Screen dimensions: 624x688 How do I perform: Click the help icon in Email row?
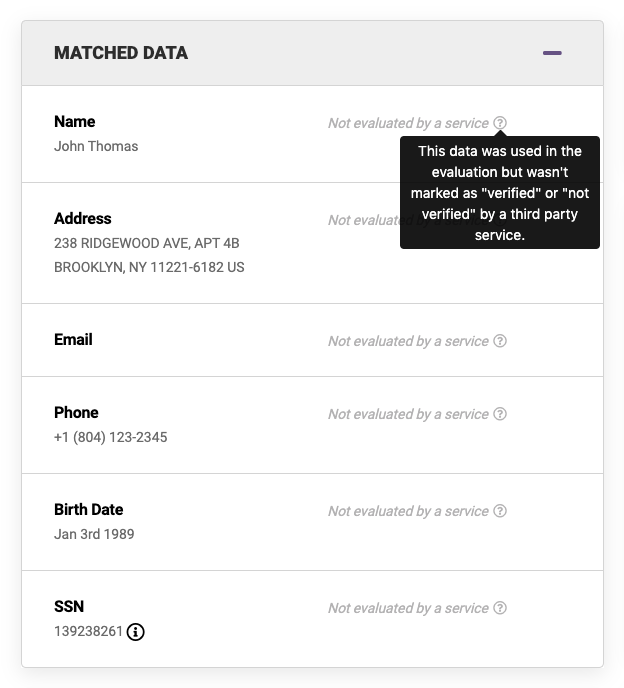pos(500,341)
